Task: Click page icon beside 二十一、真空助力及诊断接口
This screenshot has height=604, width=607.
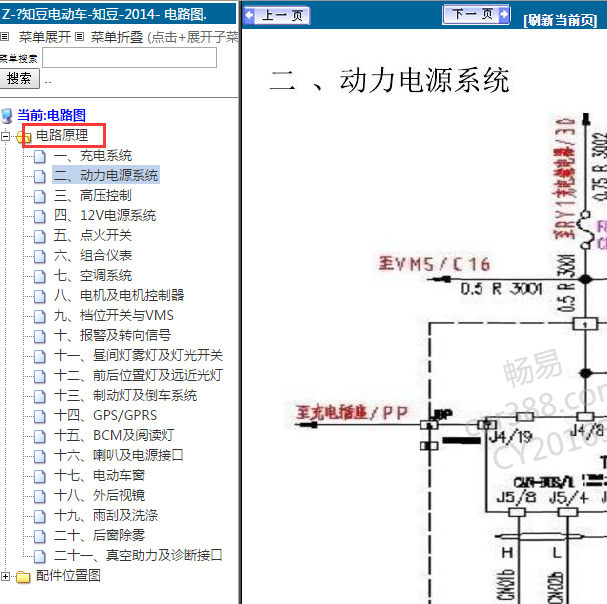Action: point(39,557)
